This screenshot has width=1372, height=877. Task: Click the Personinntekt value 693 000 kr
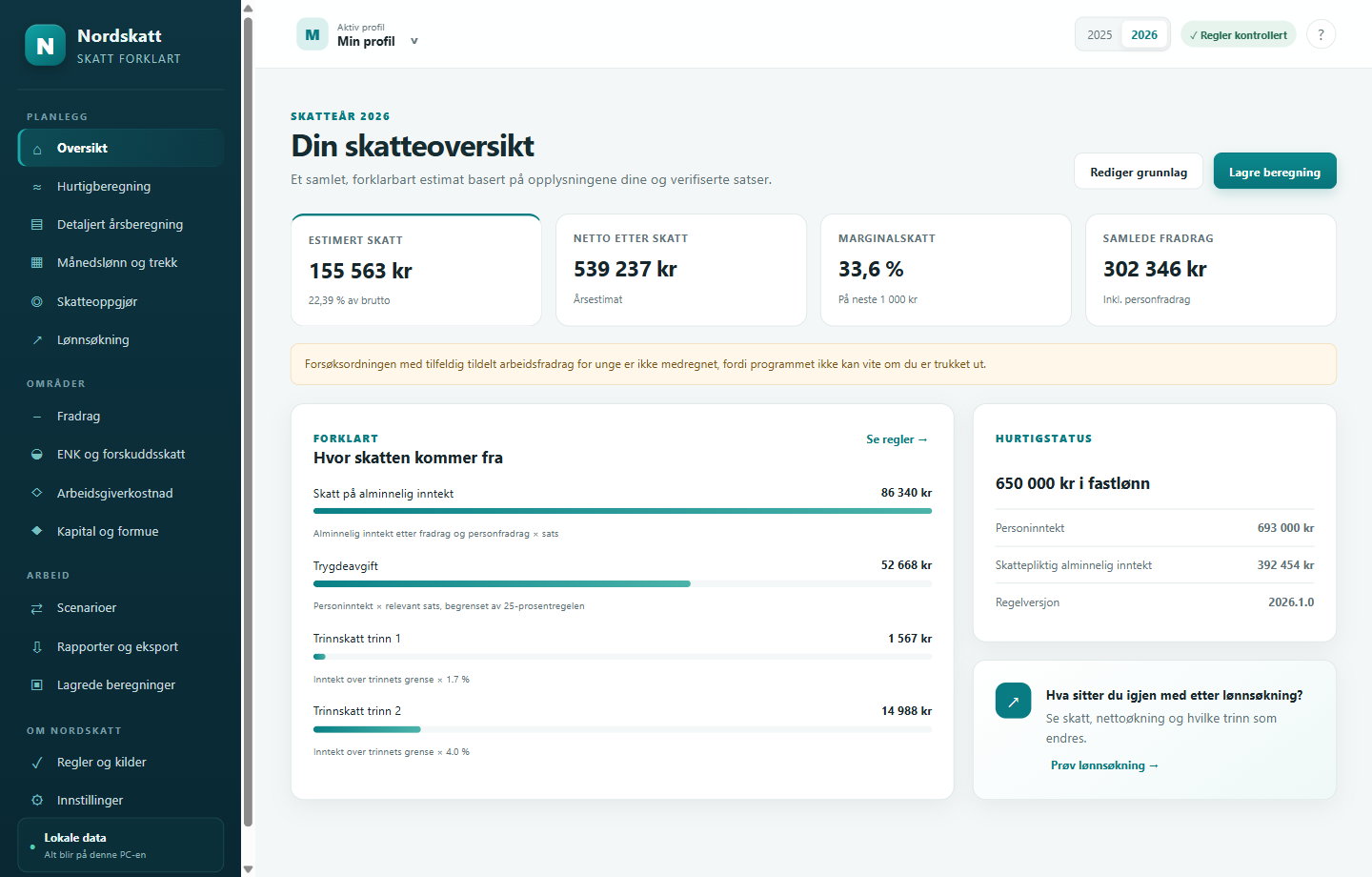(1285, 528)
